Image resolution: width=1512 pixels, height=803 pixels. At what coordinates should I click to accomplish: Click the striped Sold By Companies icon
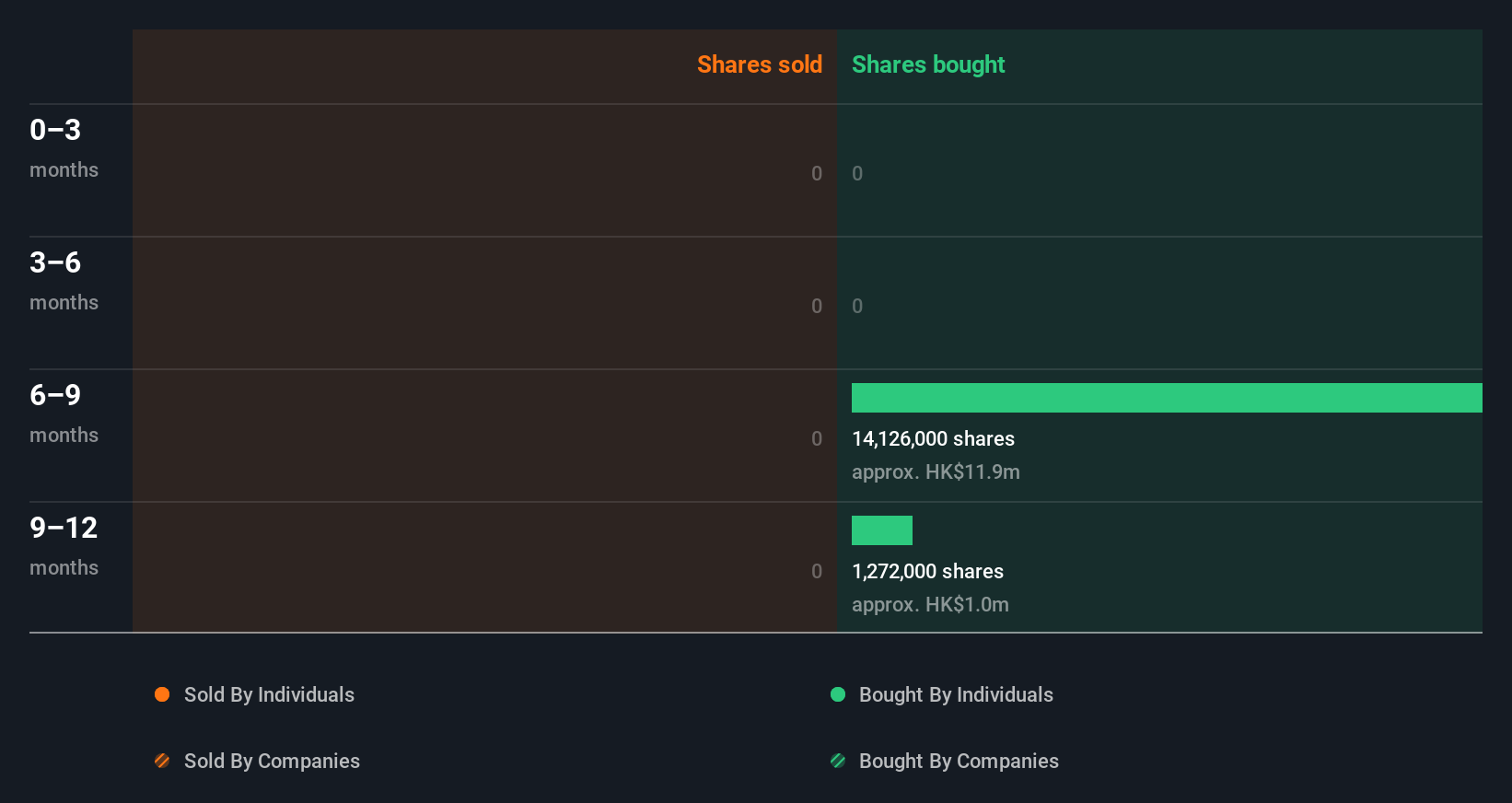[x=162, y=761]
